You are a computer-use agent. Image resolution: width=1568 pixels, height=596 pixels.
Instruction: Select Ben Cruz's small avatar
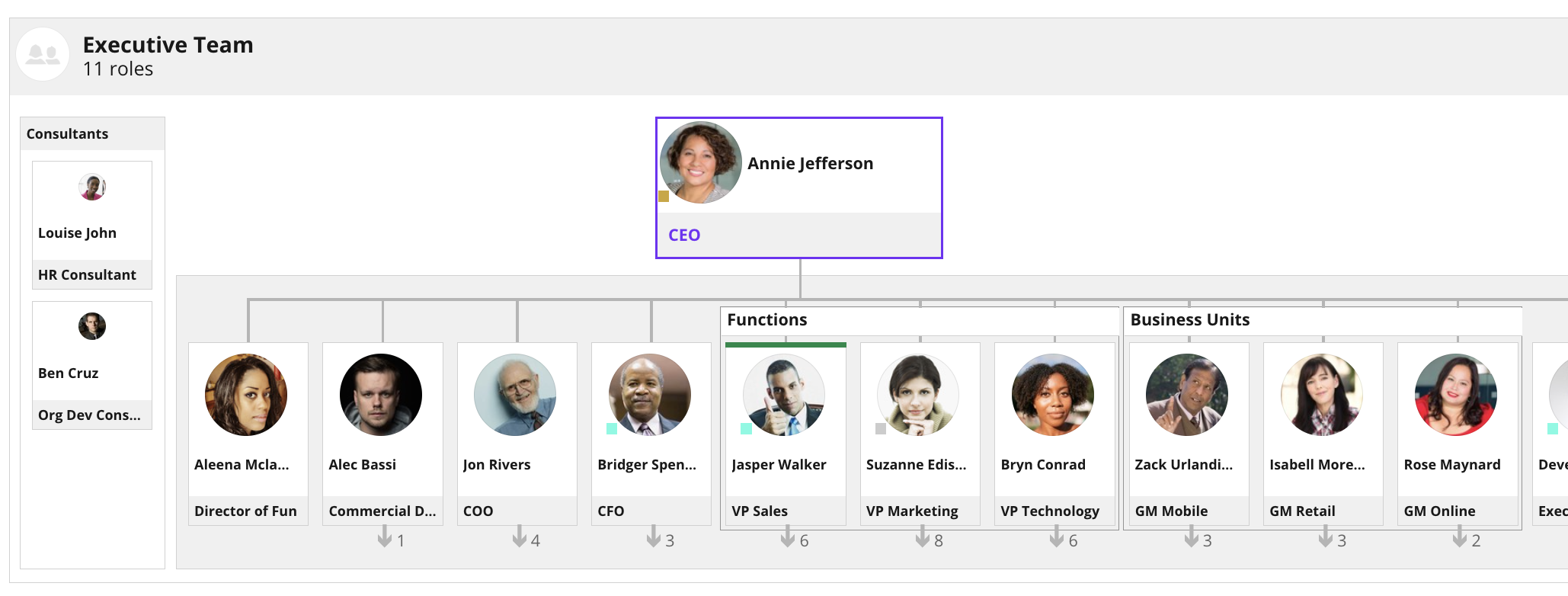[x=92, y=326]
